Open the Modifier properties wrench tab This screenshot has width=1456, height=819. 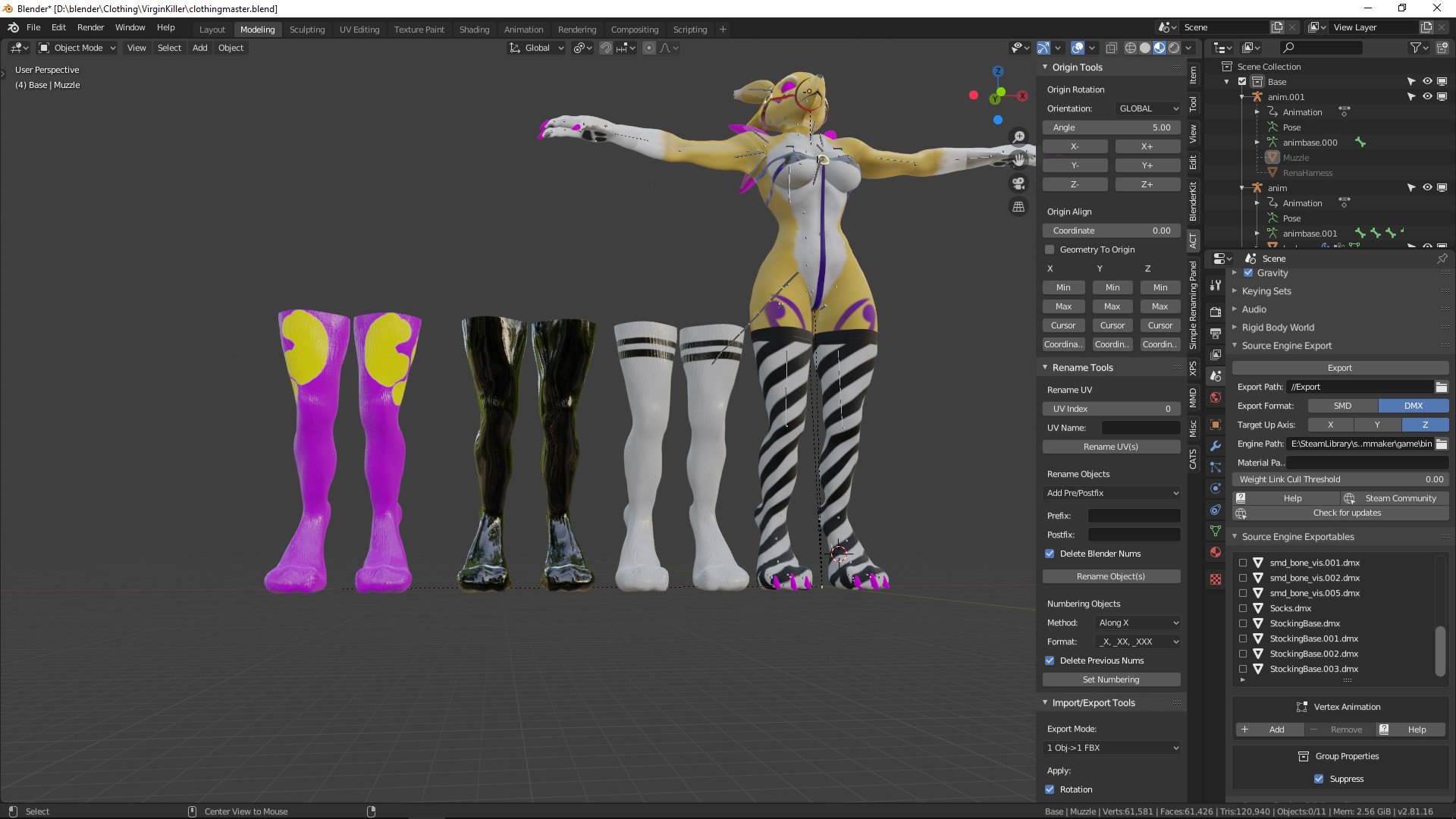[1216, 446]
